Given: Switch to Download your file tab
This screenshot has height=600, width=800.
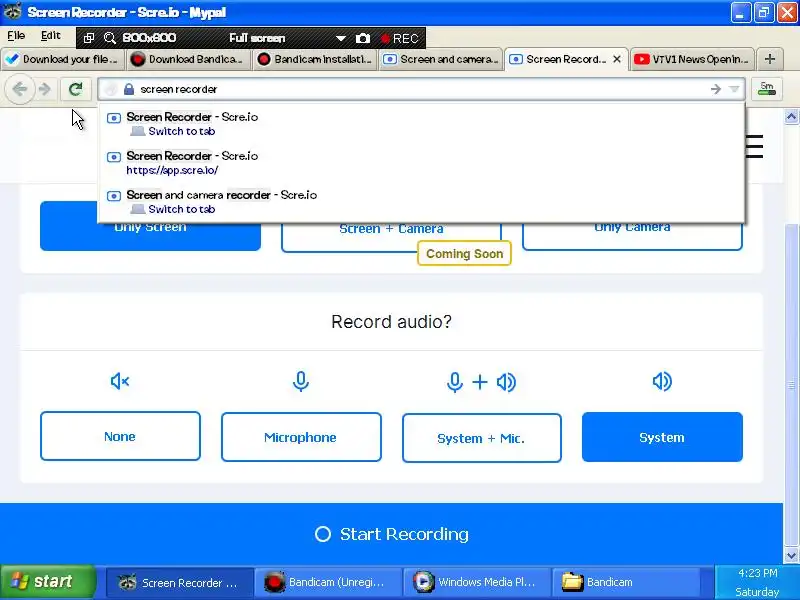Looking at the screenshot, I should (x=62, y=59).
